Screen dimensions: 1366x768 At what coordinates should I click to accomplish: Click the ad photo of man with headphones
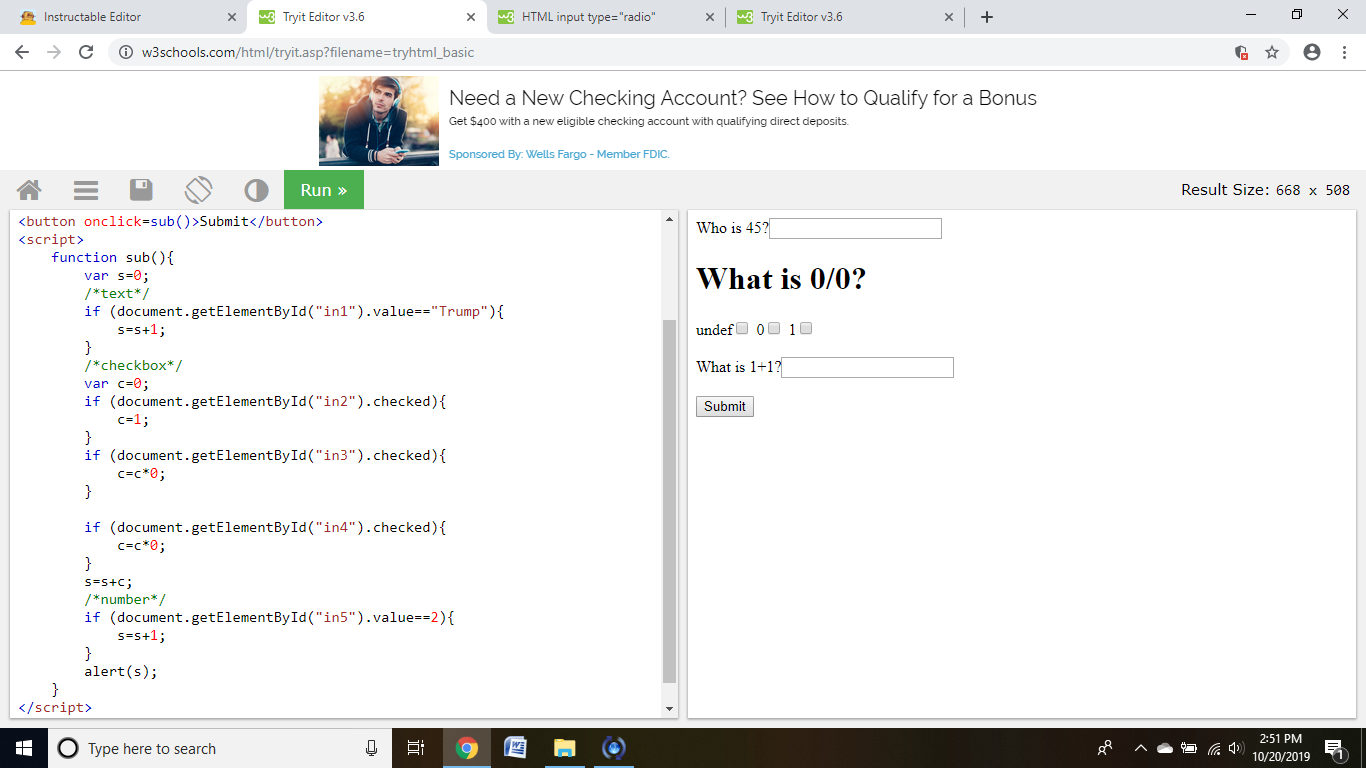379,121
